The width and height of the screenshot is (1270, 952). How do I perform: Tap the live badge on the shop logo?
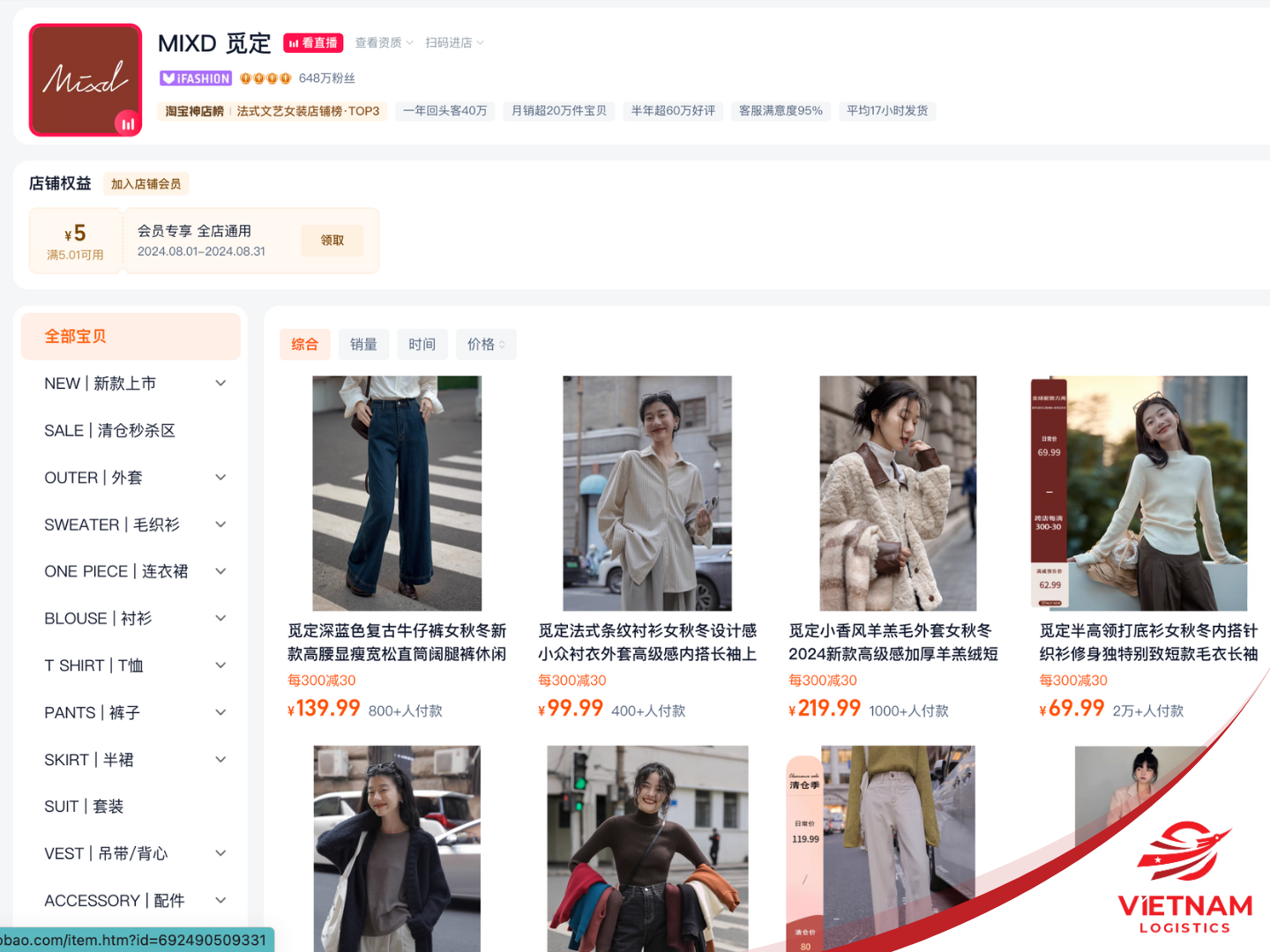128,123
